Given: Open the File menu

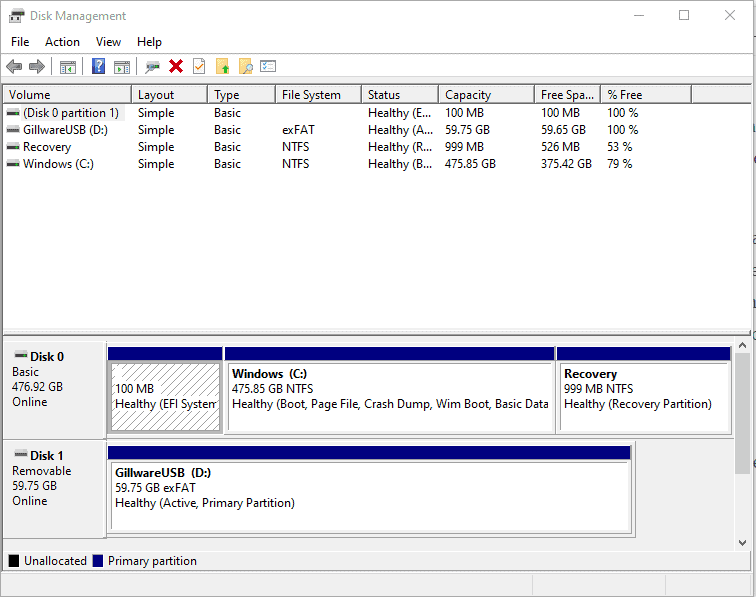Looking at the screenshot, I should pyautogui.click(x=20, y=42).
